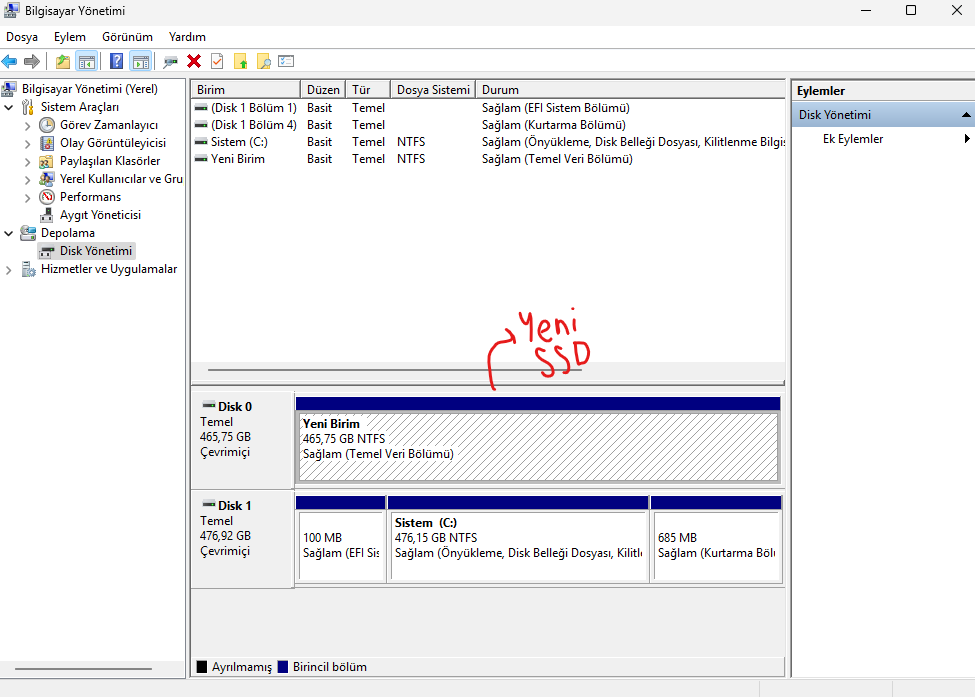
Task: Select the (Disk 1 Bölüm 4) volume row
Action: point(488,125)
